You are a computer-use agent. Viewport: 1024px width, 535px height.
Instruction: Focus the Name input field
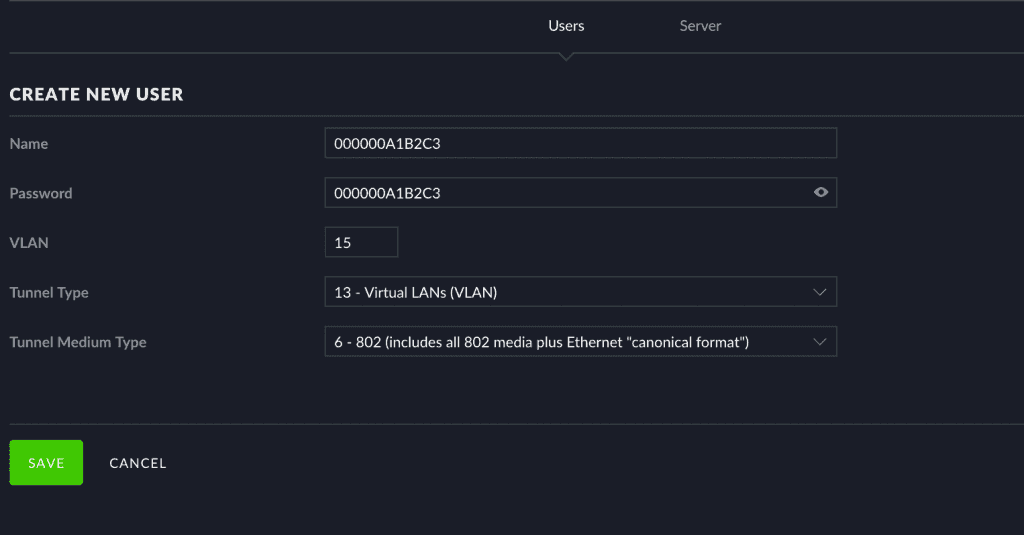pos(581,143)
